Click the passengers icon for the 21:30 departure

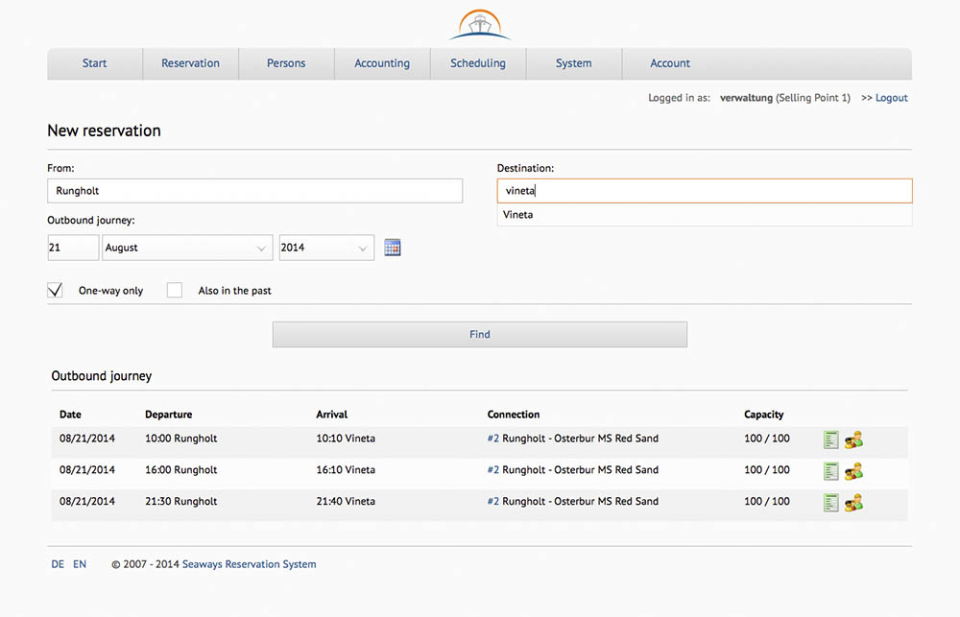(x=852, y=501)
